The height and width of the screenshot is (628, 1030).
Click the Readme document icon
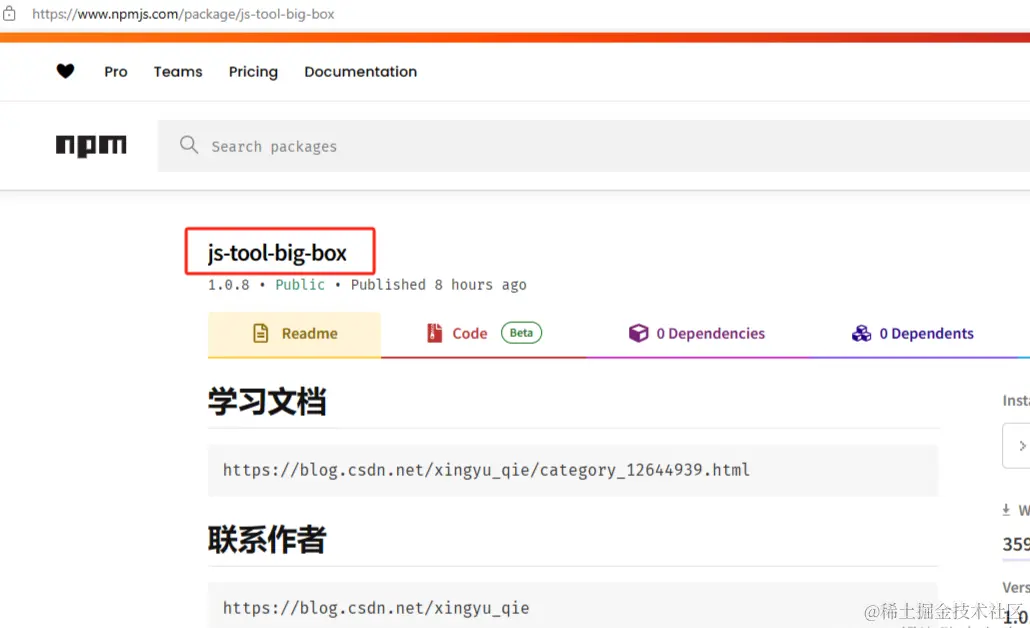261,333
